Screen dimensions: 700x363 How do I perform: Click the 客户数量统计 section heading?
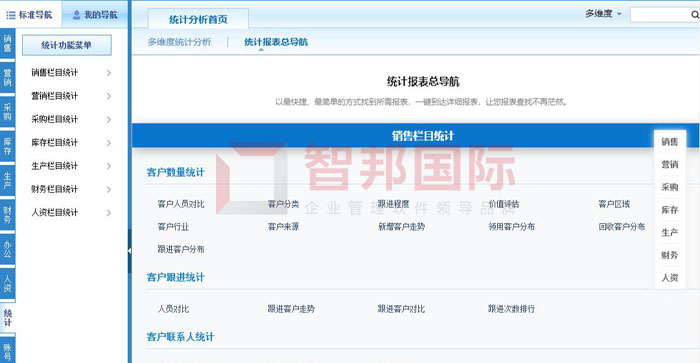click(175, 172)
